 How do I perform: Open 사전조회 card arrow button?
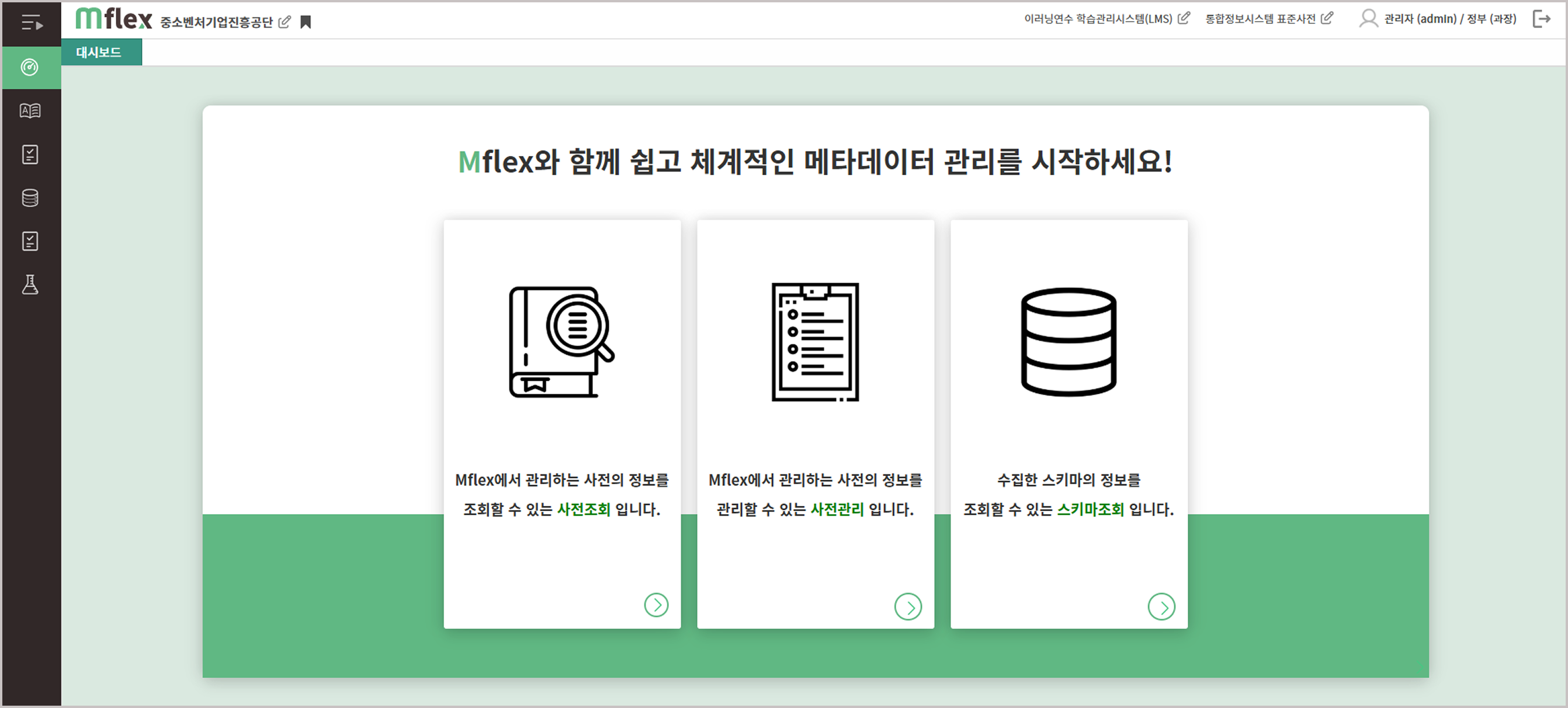(656, 605)
